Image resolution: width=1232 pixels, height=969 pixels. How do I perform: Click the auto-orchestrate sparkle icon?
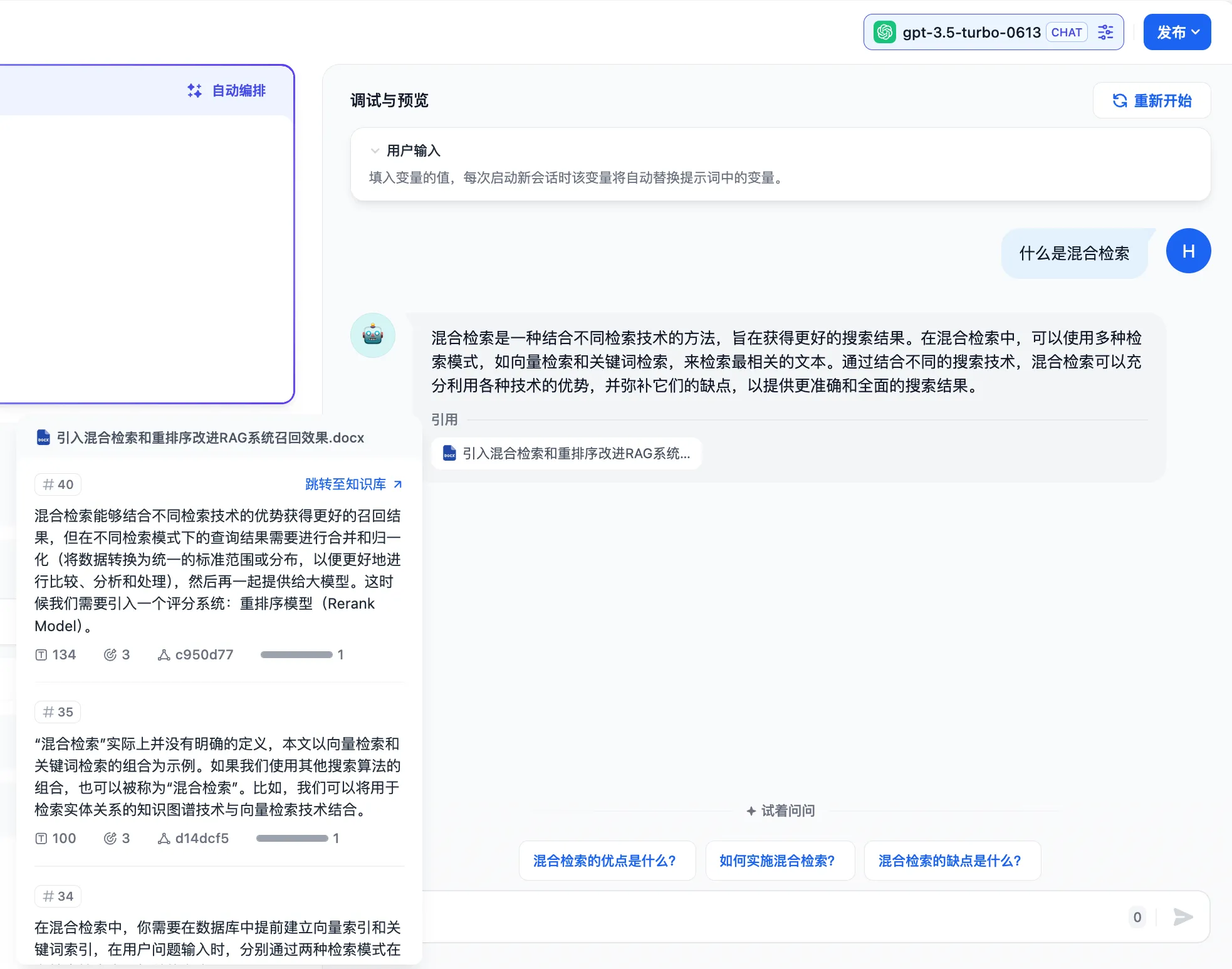(x=195, y=91)
